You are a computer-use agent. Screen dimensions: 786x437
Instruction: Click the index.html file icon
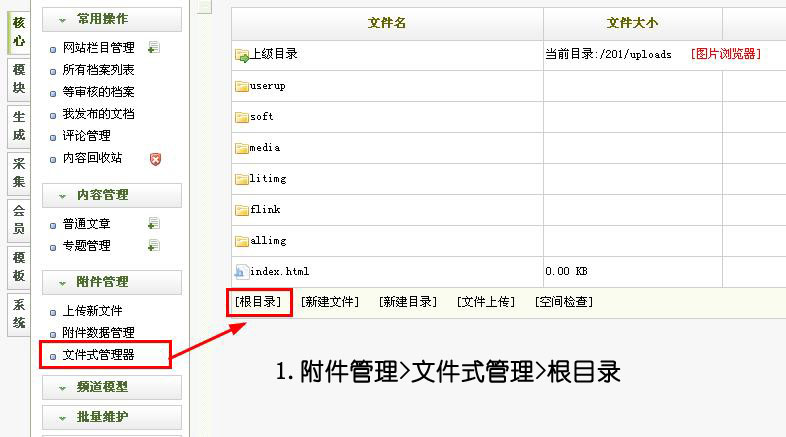coord(240,271)
